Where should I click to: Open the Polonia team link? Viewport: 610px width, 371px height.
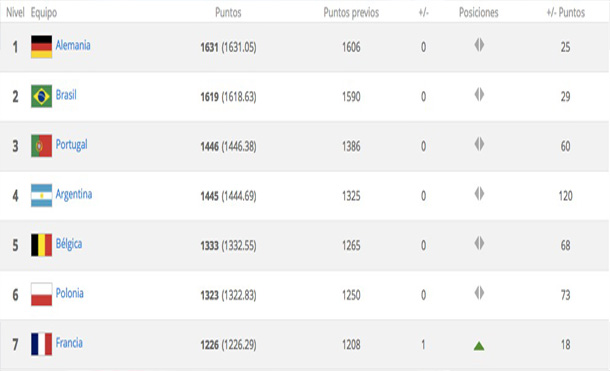[x=70, y=293]
